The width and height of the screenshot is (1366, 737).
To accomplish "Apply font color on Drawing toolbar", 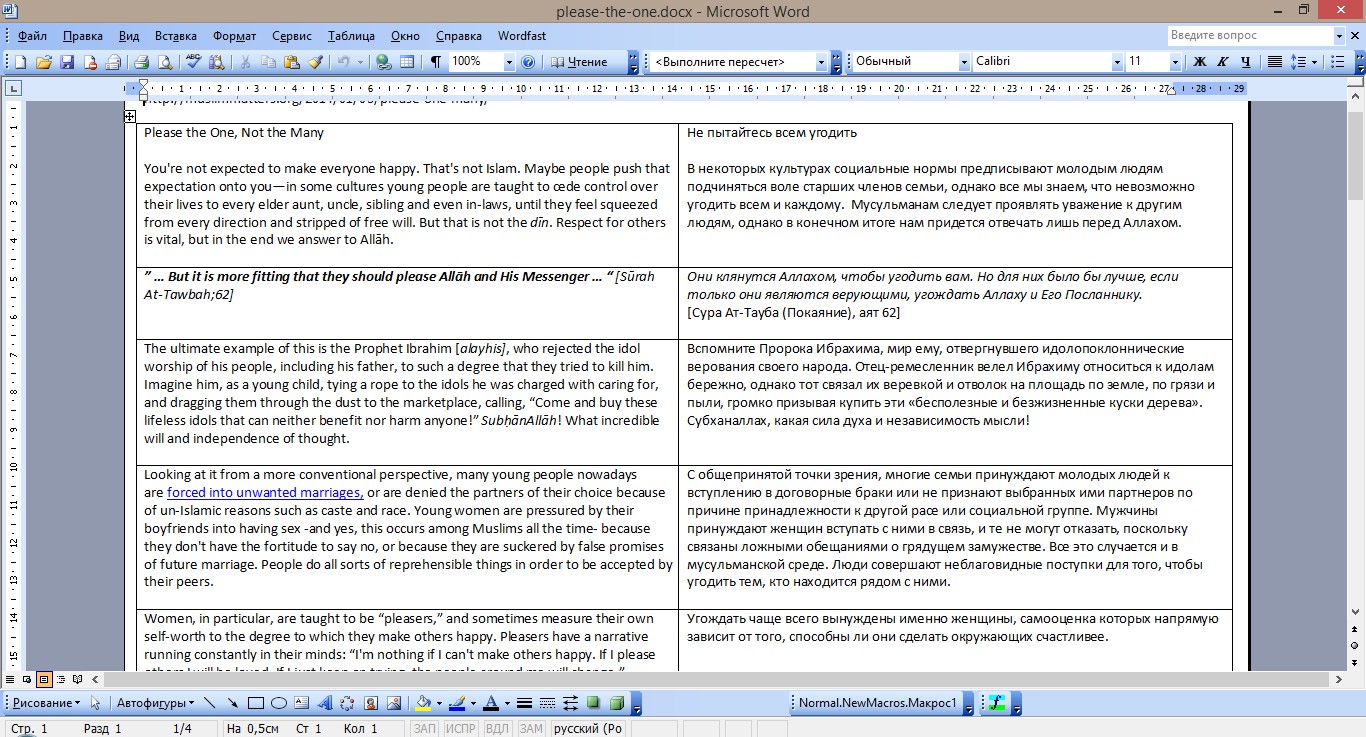I will coord(490,703).
